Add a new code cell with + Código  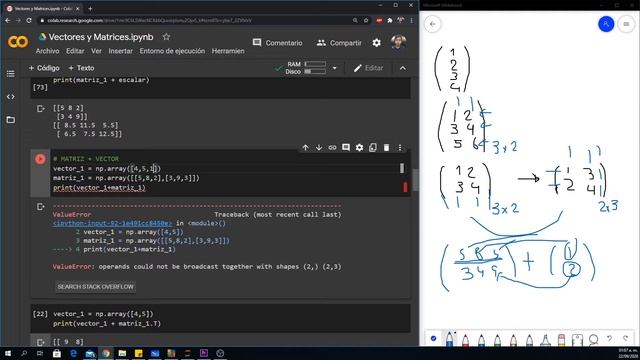(x=44, y=68)
